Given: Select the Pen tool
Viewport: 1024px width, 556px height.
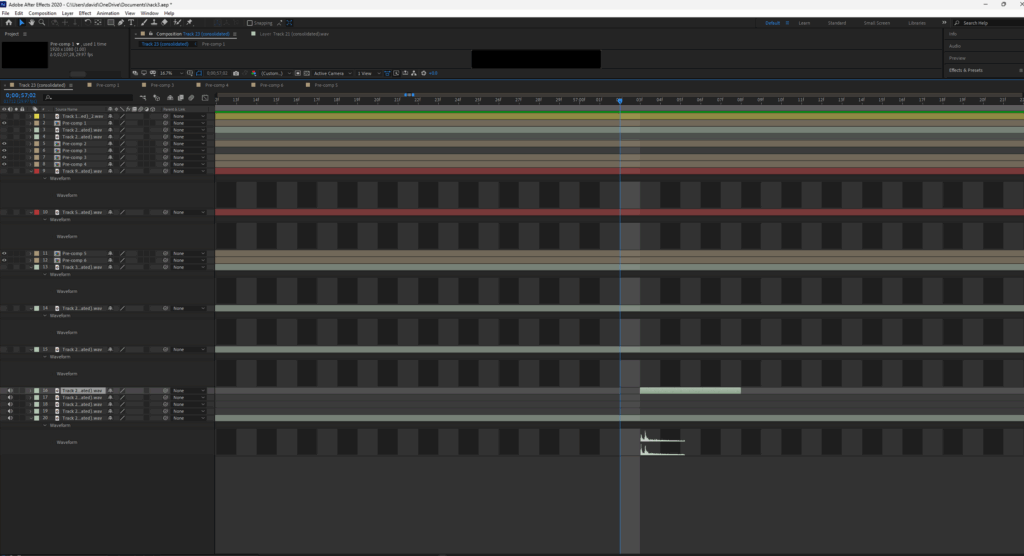Looking at the screenshot, I should (121, 22).
